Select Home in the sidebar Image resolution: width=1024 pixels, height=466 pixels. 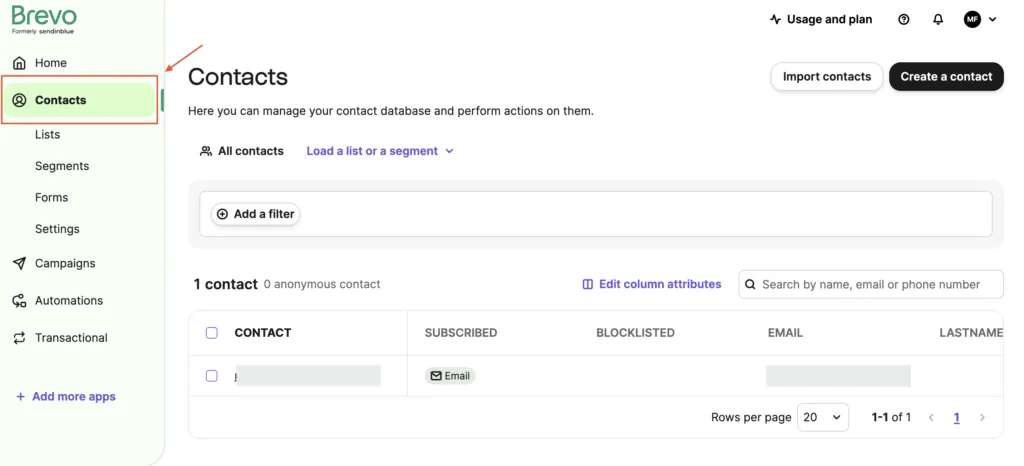point(51,63)
